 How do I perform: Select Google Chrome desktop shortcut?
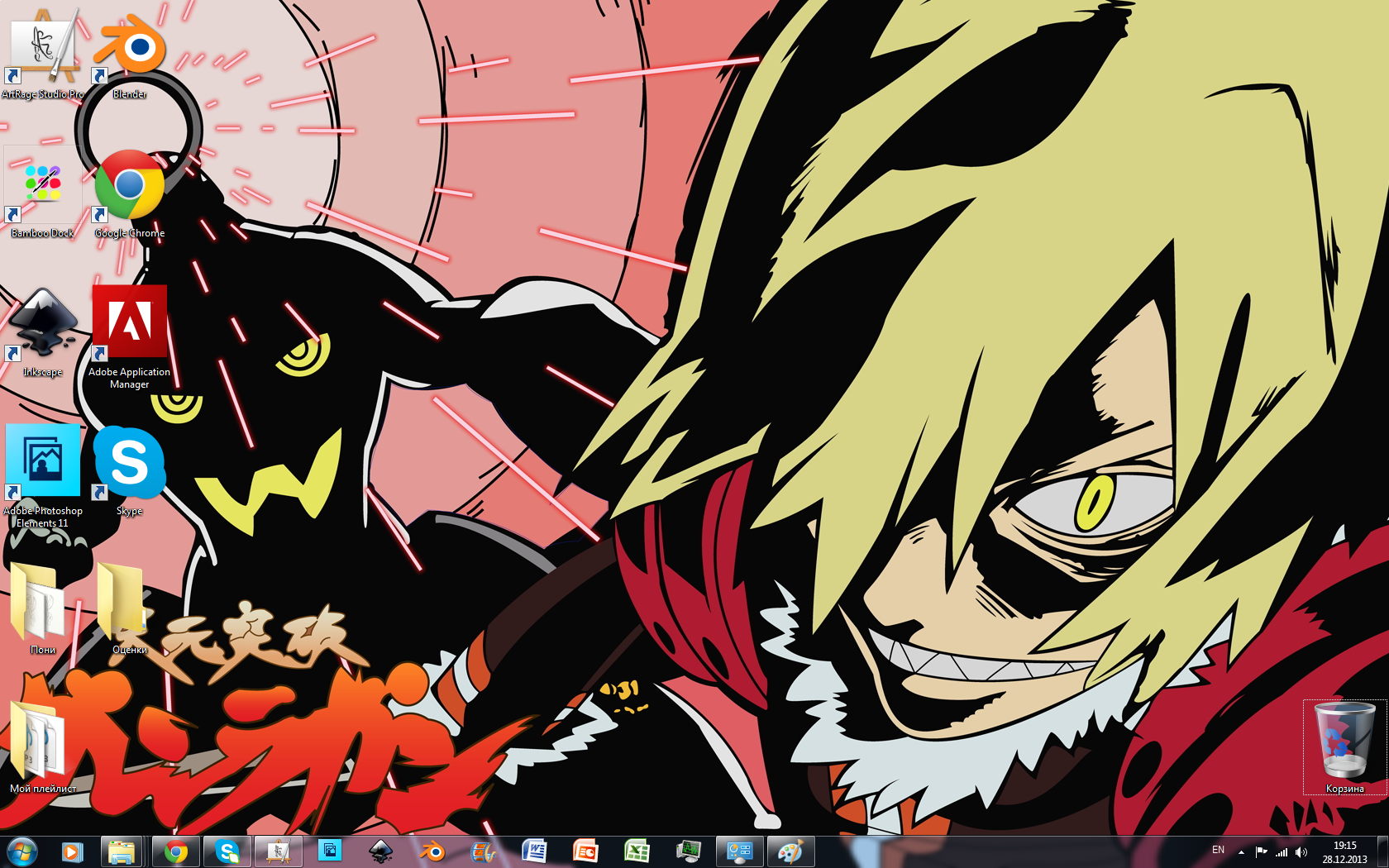pyautogui.click(x=130, y=194)
